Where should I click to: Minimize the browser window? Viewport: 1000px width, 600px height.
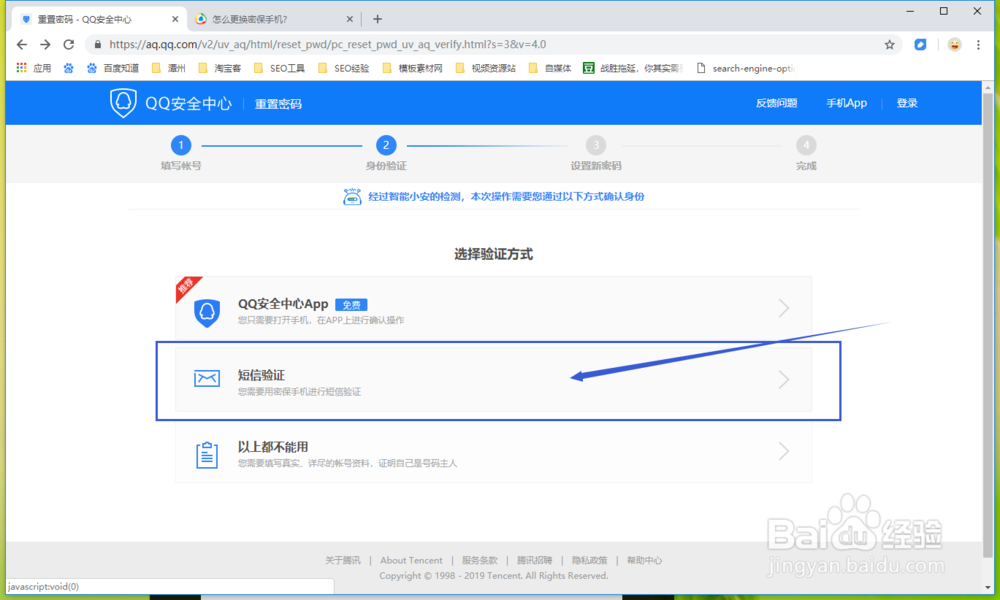tap(910, 11)
